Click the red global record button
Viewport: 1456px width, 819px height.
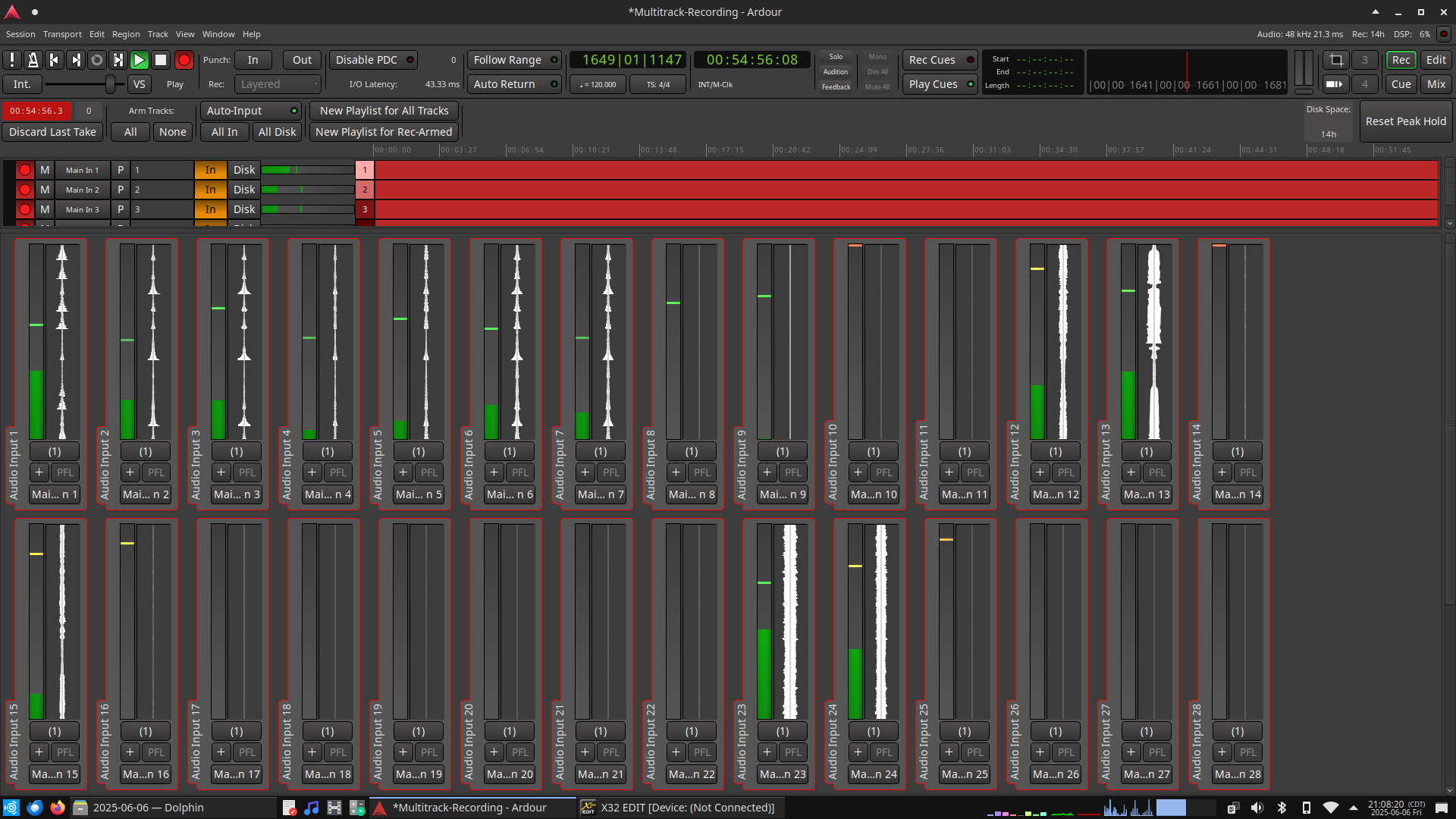tap(184, 60)
